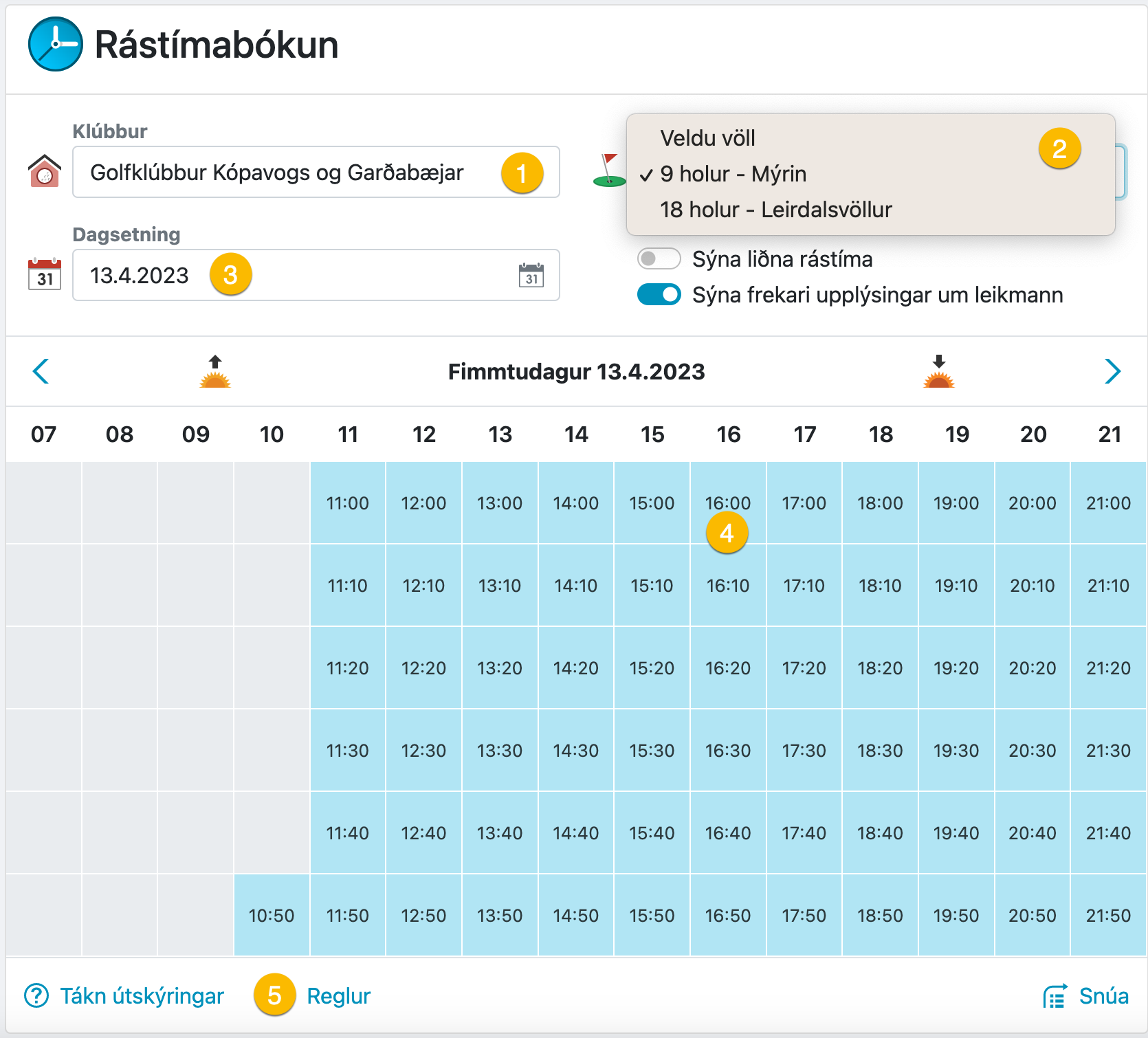The image size is (1148, 1038).
Task: Disable Sýna frekari upplýsingar um leikmann switch
Action: click(659, 294)
